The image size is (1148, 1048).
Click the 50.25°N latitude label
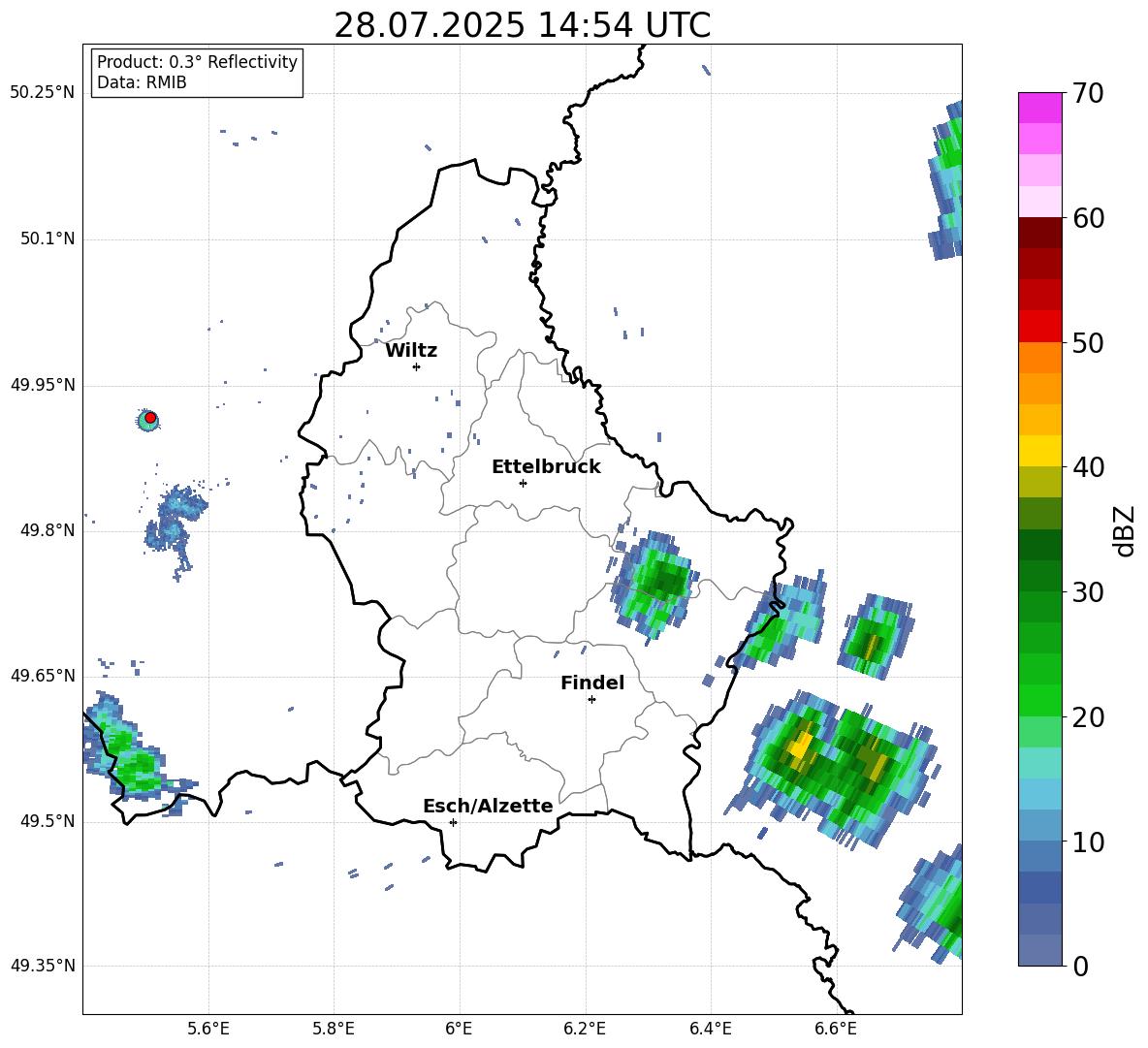point(43,93)
